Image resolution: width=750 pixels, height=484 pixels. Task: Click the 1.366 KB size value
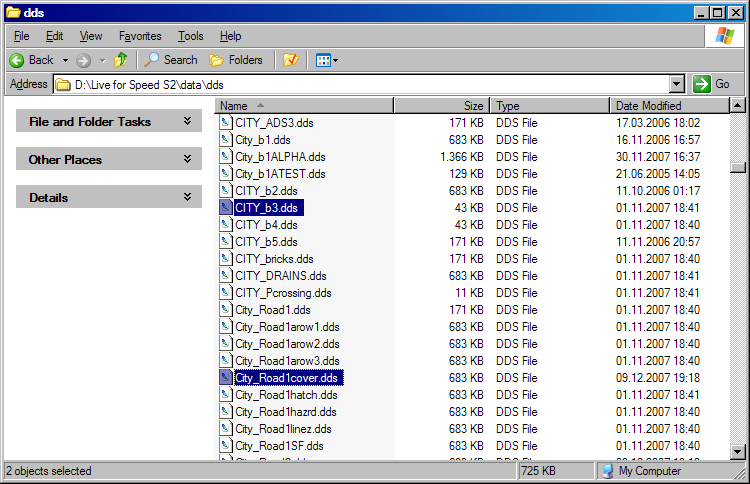pyautogui.click(x=462, y=157)
